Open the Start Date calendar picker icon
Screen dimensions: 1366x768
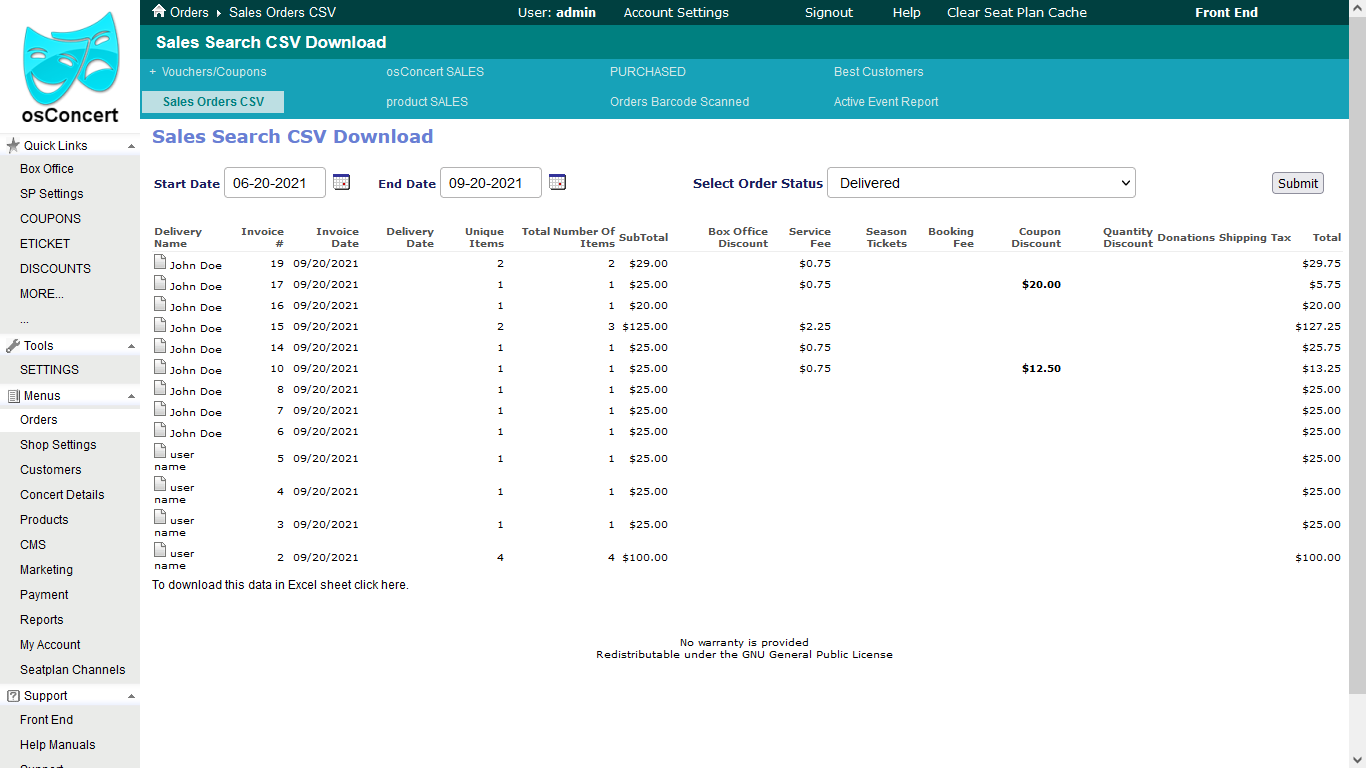point(341,182)
